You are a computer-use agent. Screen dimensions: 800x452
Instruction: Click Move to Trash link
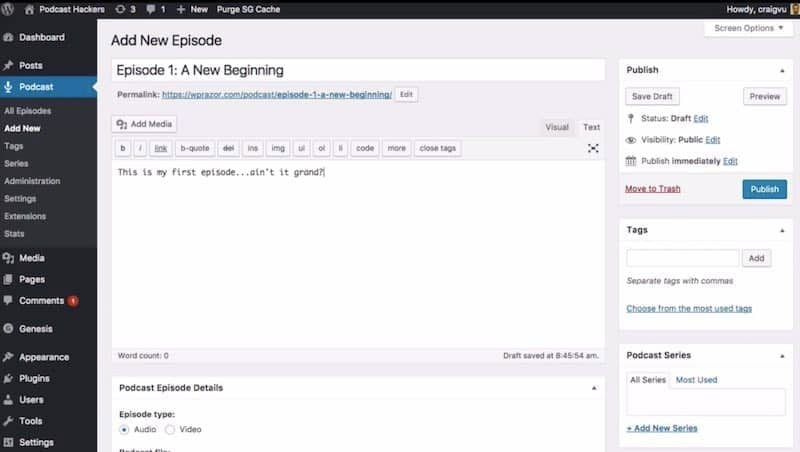653,189
